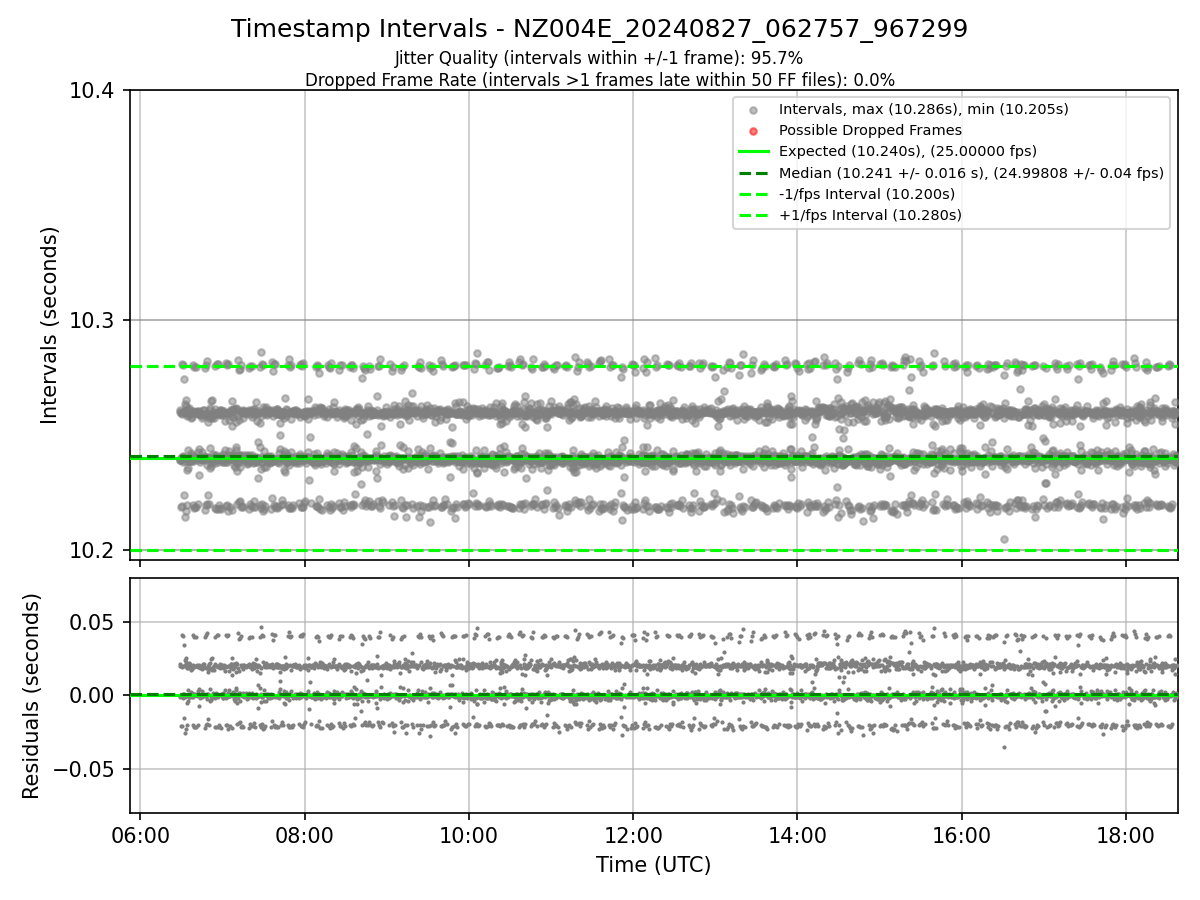Click the solid green line sample for Expected

coord(754,152)
